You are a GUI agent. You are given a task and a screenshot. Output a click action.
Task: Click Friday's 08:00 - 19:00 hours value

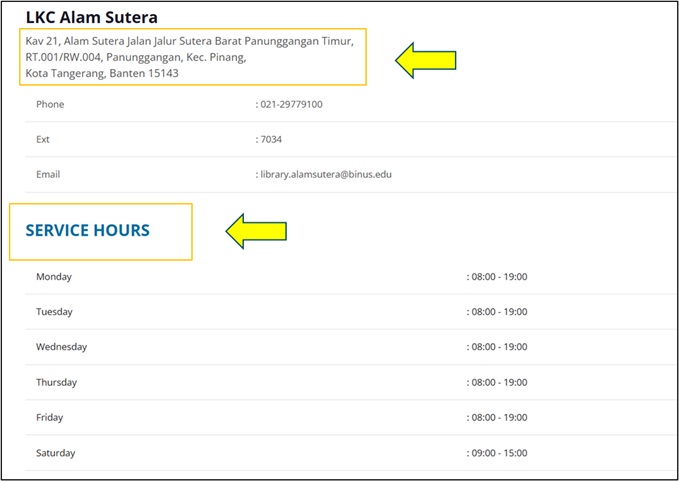click(x=498, y=418)
